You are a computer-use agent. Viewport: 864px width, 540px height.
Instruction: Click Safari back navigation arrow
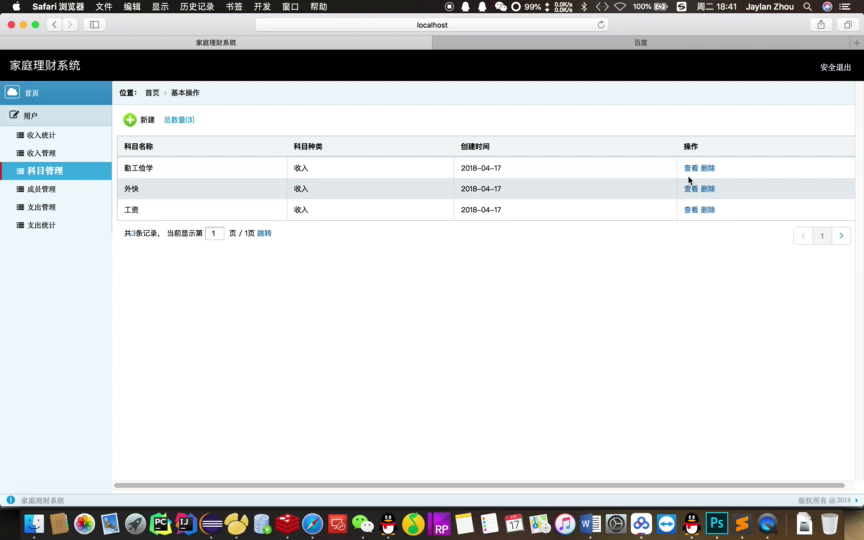tap(54, 24)
